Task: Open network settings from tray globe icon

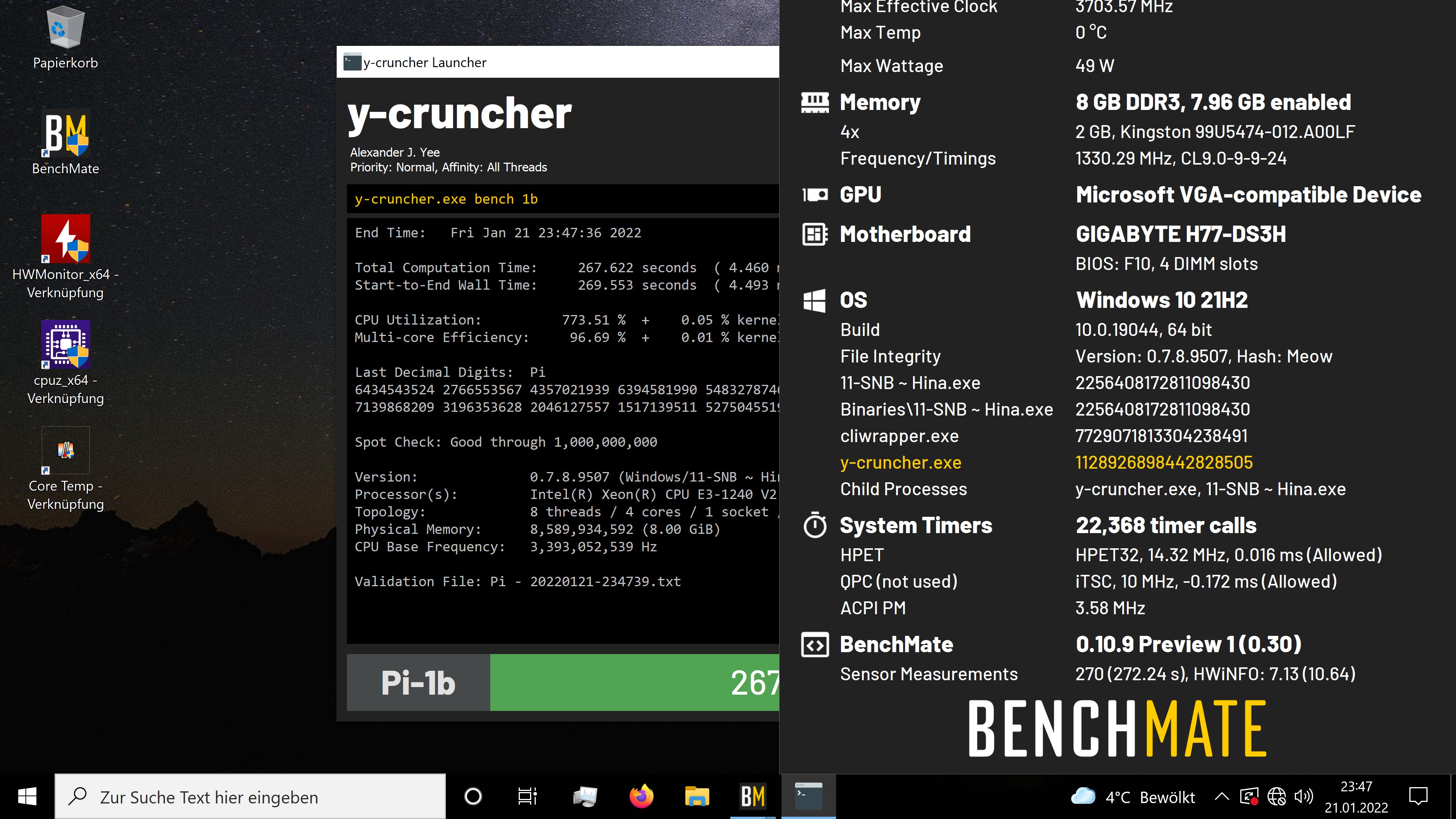Action: [1276, 797]
